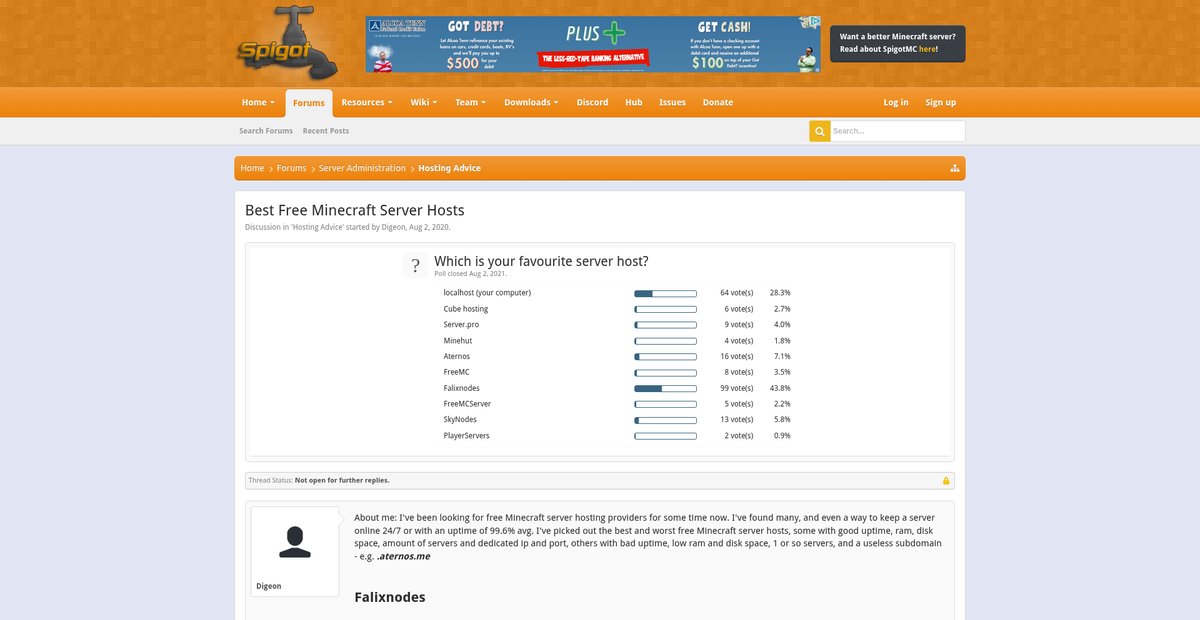Screen dimensions: 1200x620
Task: Expand the Wiki dropdown menu
Action: pyautogui.click(x=424, y=102)
